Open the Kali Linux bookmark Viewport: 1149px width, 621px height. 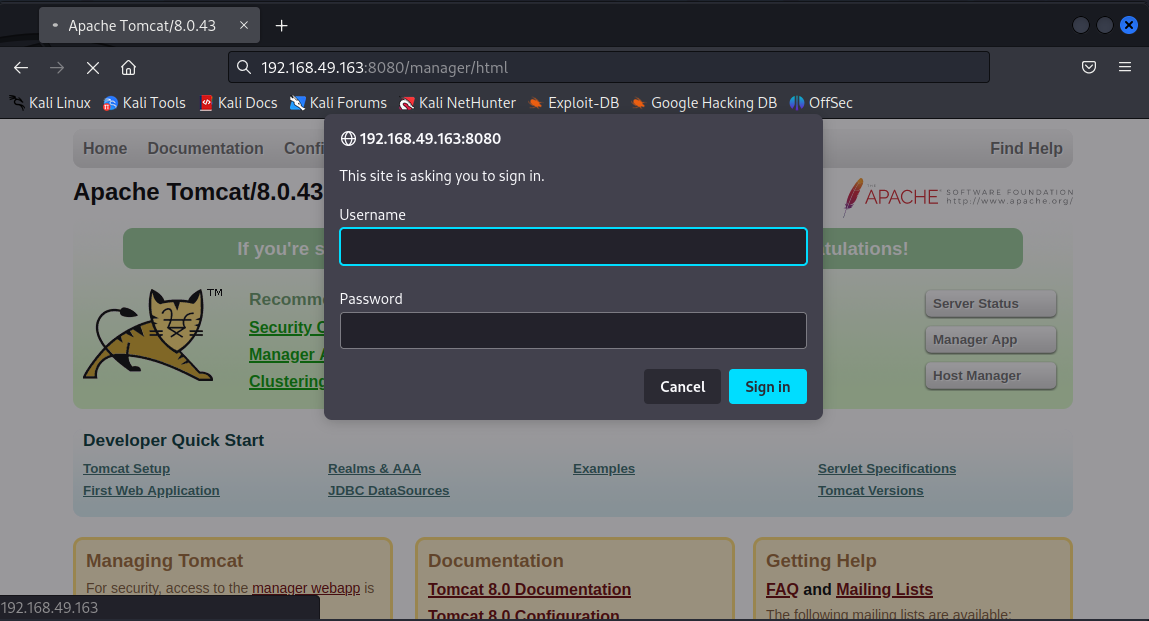pos(50,103)
